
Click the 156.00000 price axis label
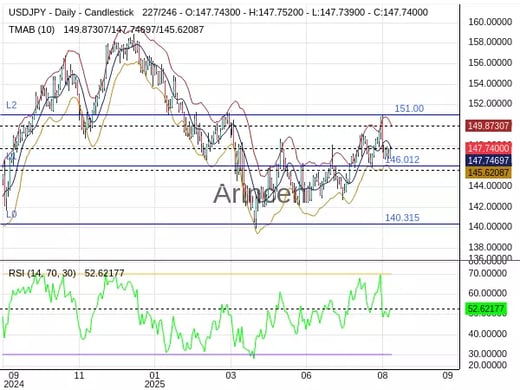(x=490, y=62)
